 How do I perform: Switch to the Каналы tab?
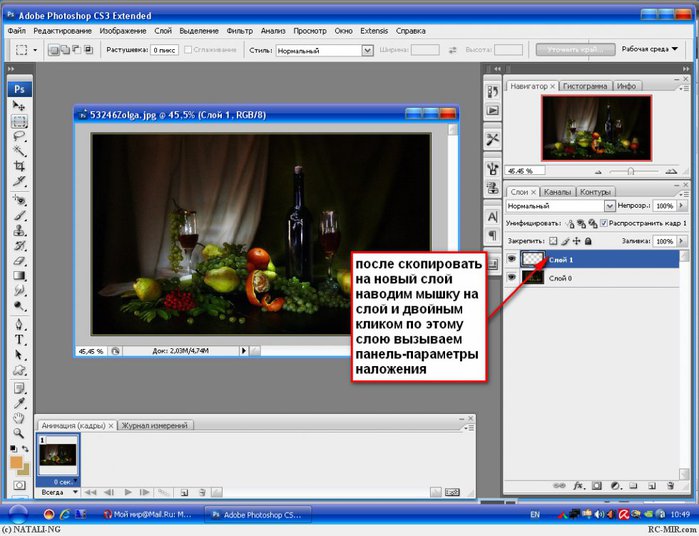(557, 192)
